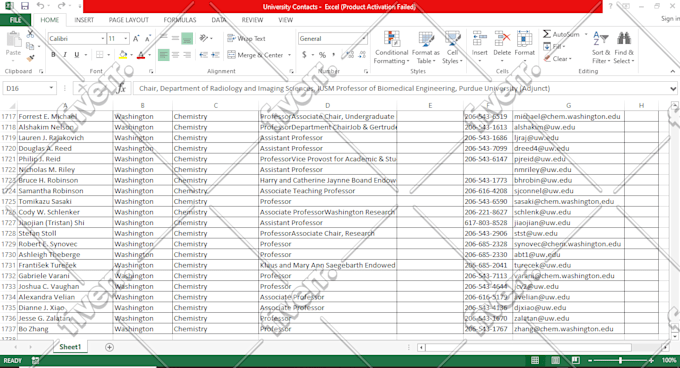Open the Calibri font name dropdown
680x368 pixels.
pos(103,39)
